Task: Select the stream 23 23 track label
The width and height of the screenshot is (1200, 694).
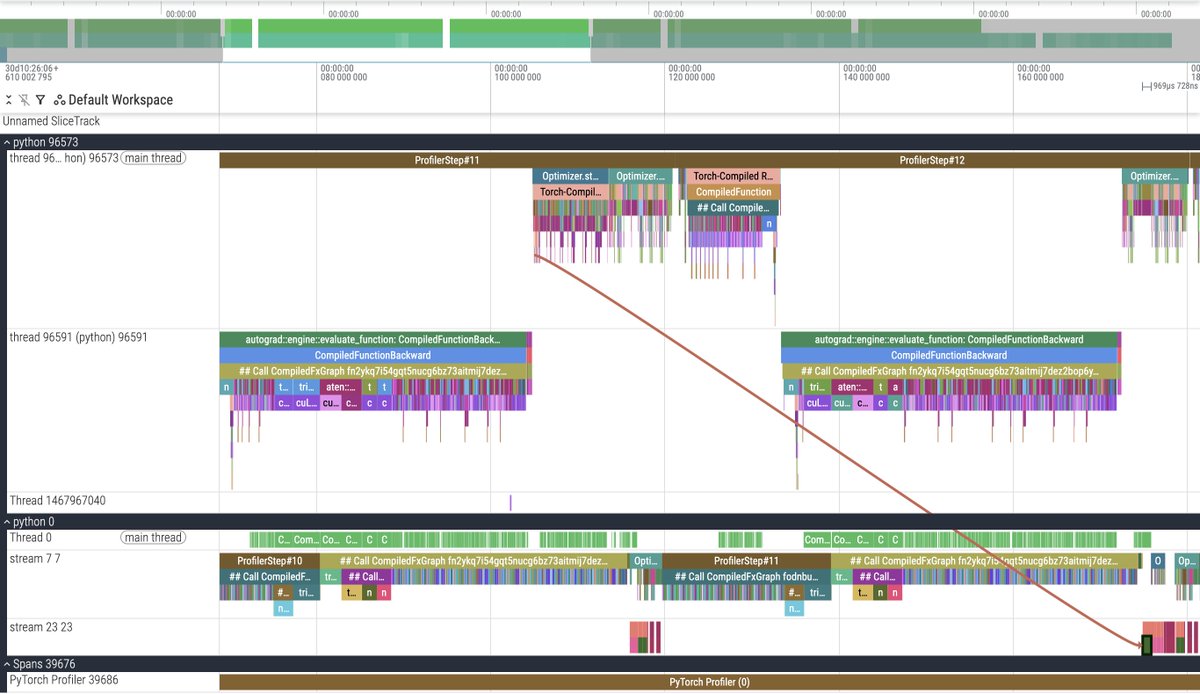Action: (x=42, y=628)
